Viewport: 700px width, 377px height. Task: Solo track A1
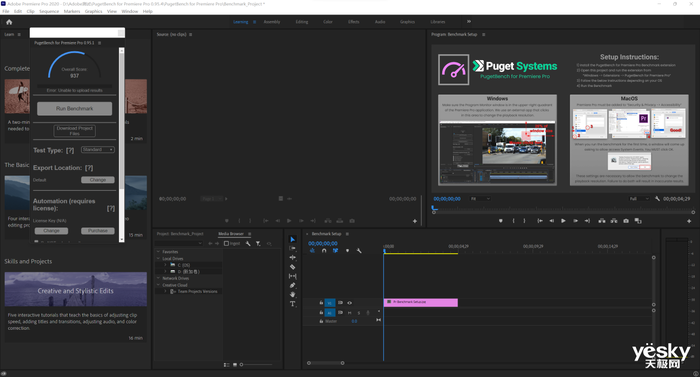(x=358, y=313)
